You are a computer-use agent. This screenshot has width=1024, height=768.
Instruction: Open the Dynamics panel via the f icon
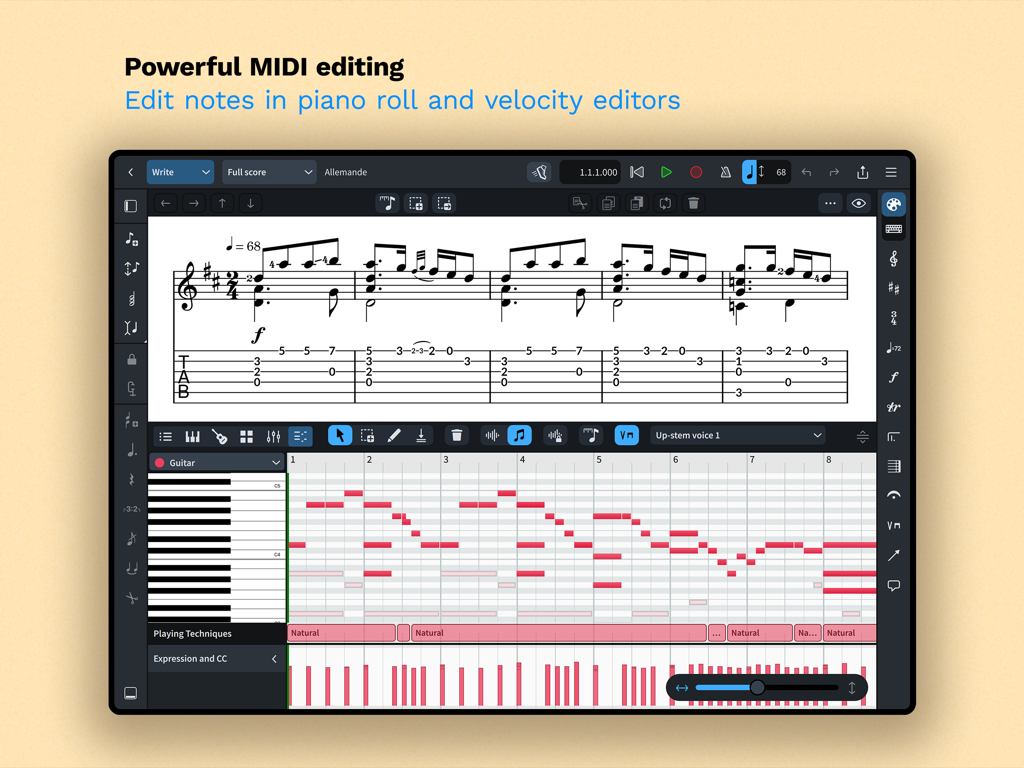point(894,378)
